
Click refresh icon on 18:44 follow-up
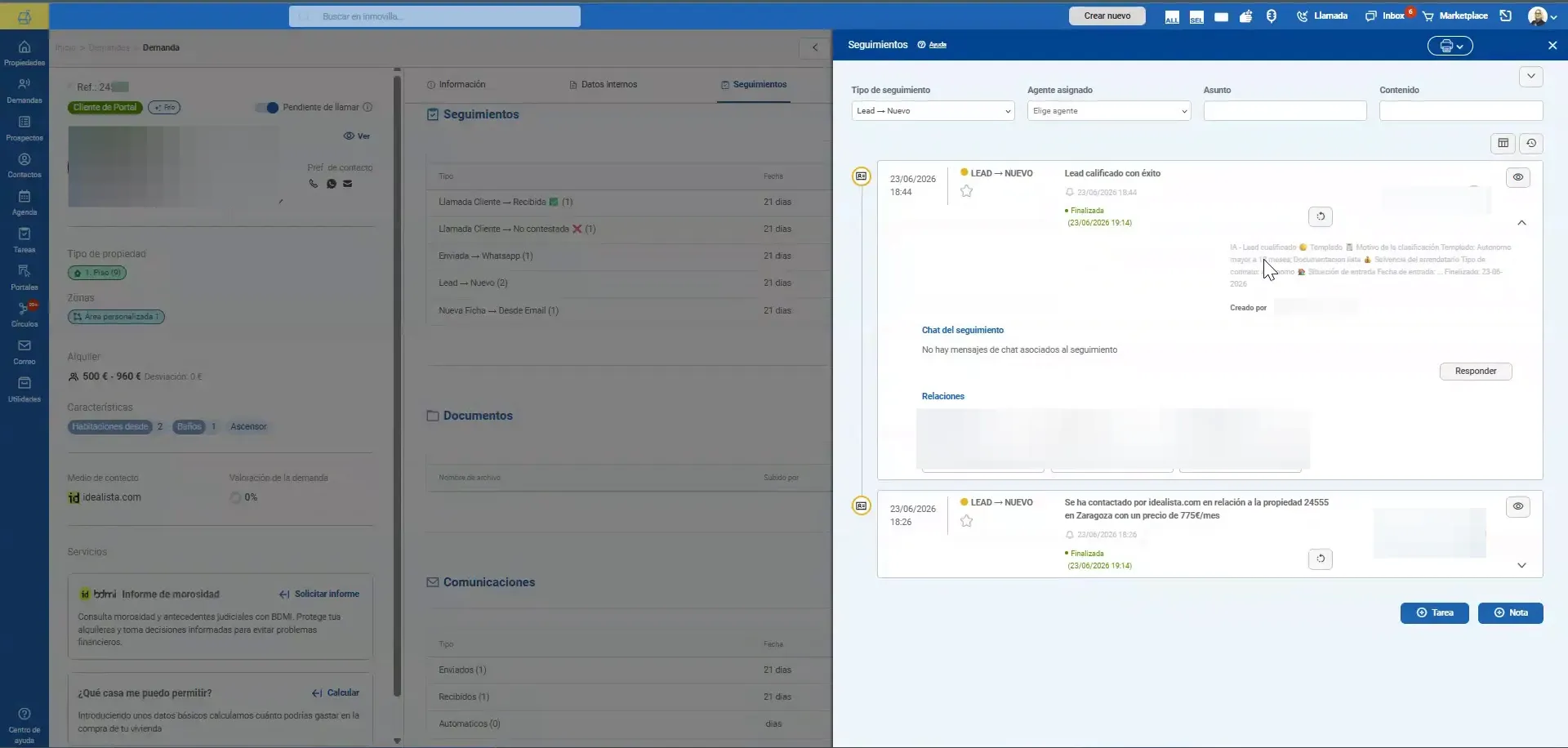click(x=1321, y=216)
